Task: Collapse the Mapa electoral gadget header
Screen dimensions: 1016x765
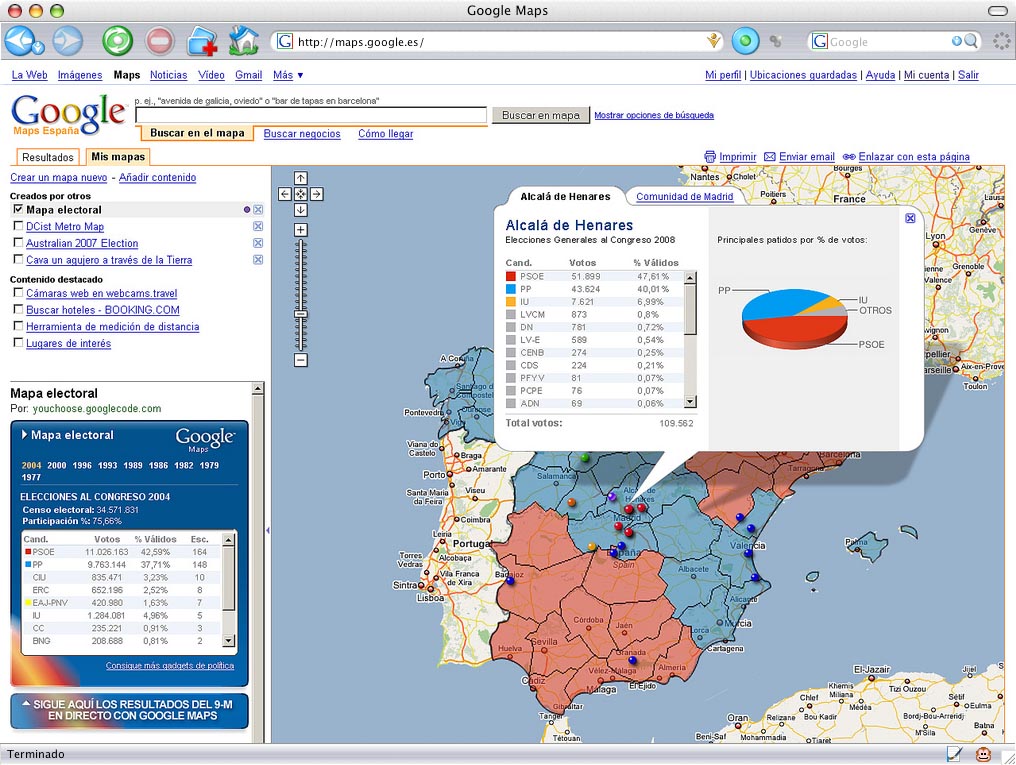Action: (x=25, y=435)
